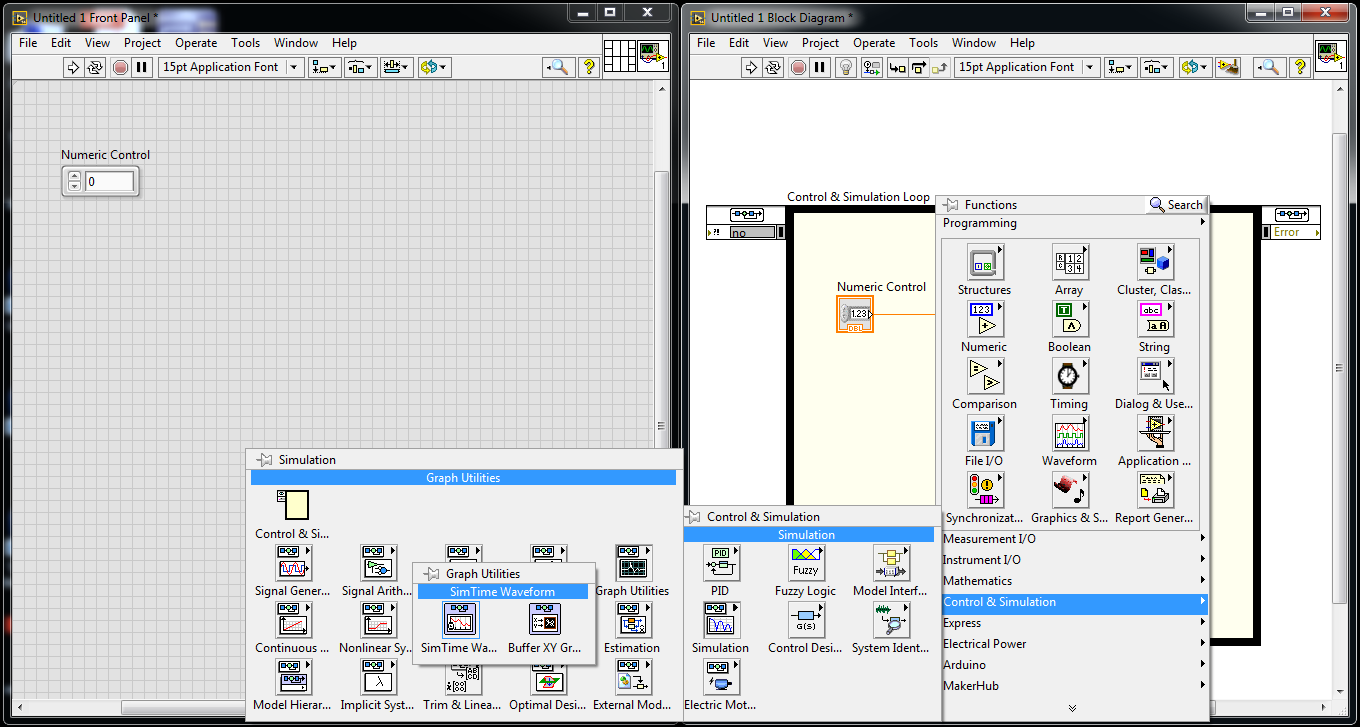
Task: Open the Tools menu on the front panel
Action: pyautogui.click(x=245, y=43)
